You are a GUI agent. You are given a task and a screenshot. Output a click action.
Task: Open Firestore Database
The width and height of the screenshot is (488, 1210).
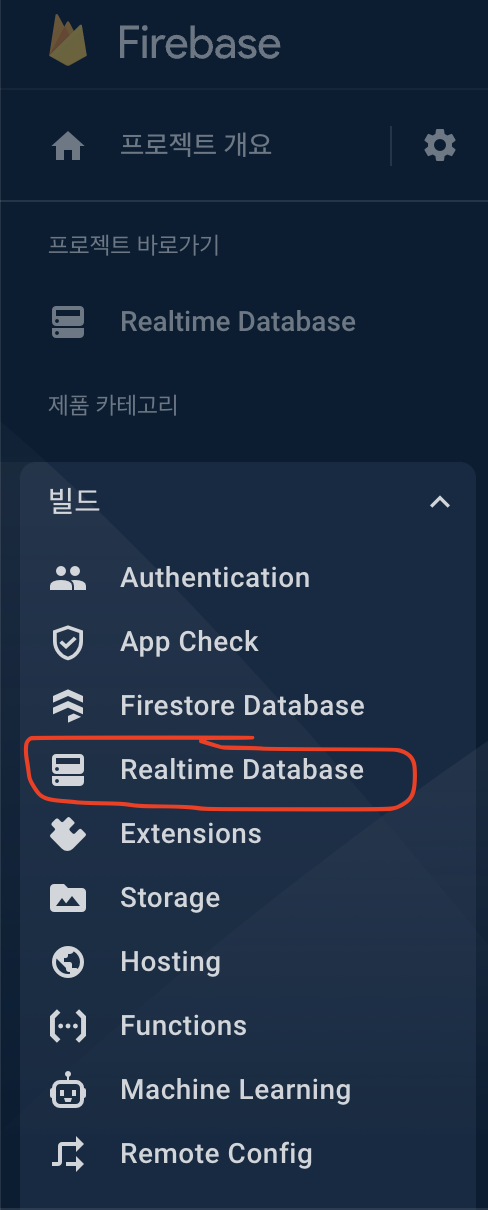click(242, 706)
